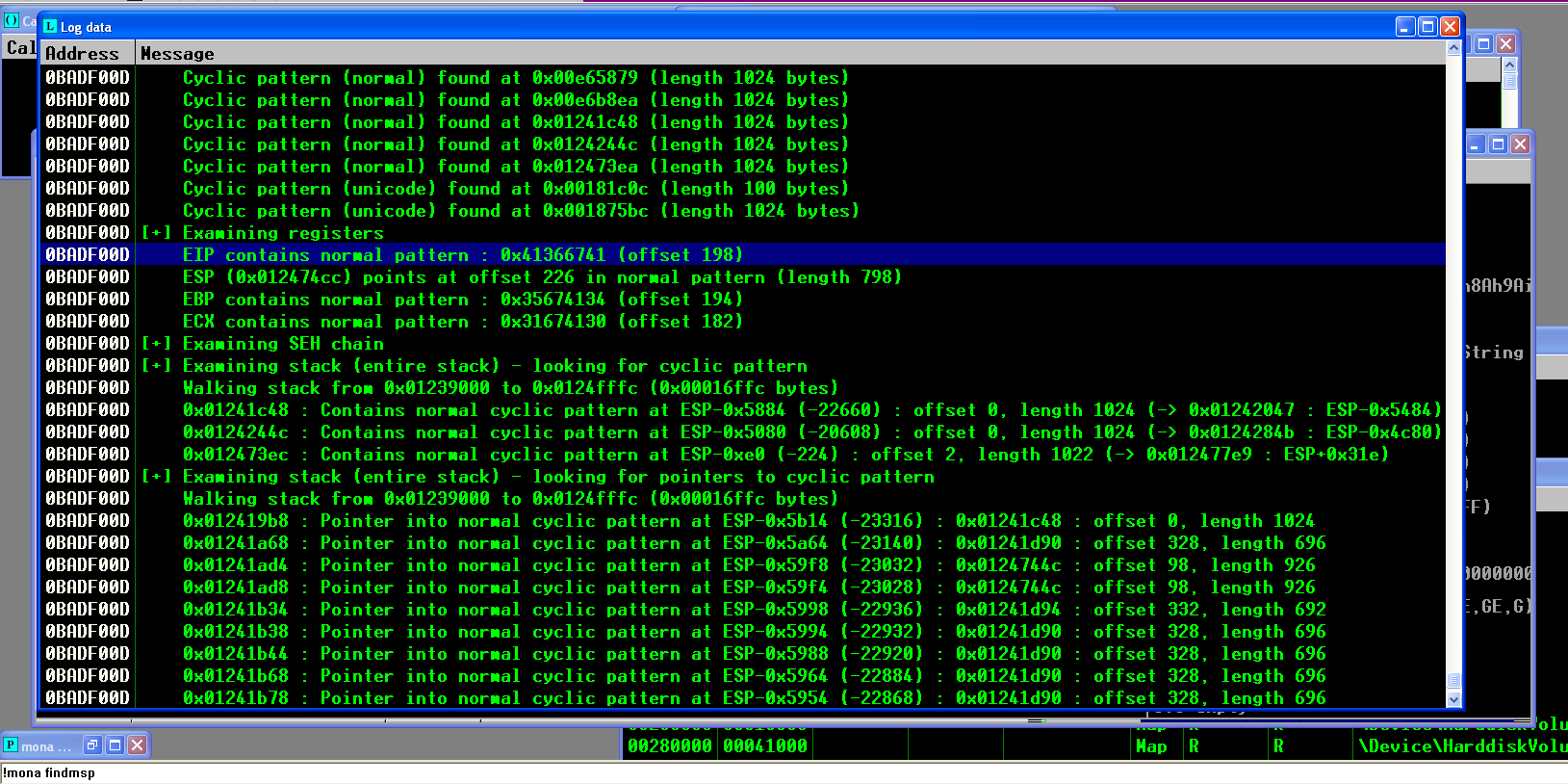Close the Log data window

click(x=1450, y=27)
